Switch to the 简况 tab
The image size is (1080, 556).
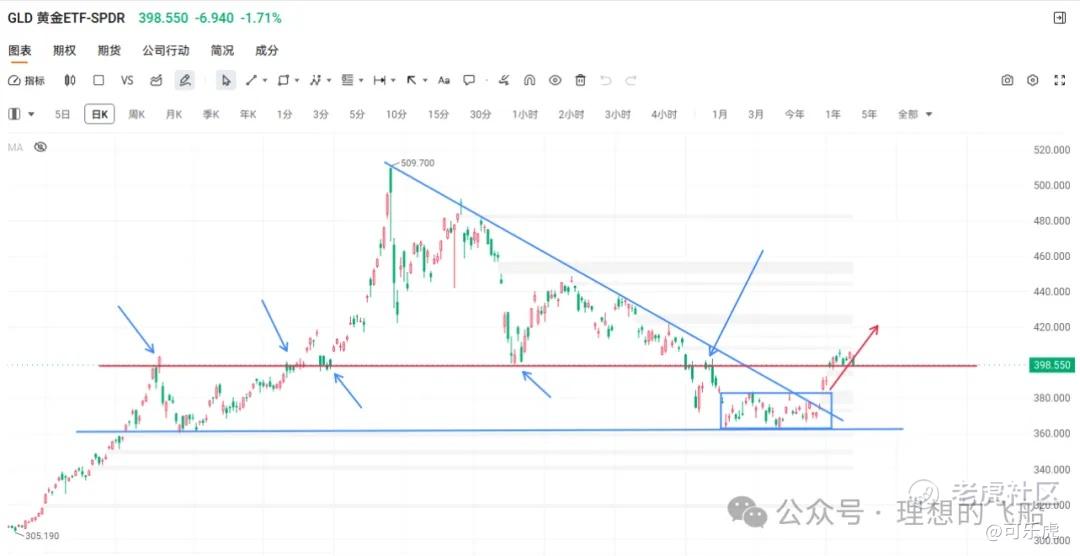coord(222,50)
